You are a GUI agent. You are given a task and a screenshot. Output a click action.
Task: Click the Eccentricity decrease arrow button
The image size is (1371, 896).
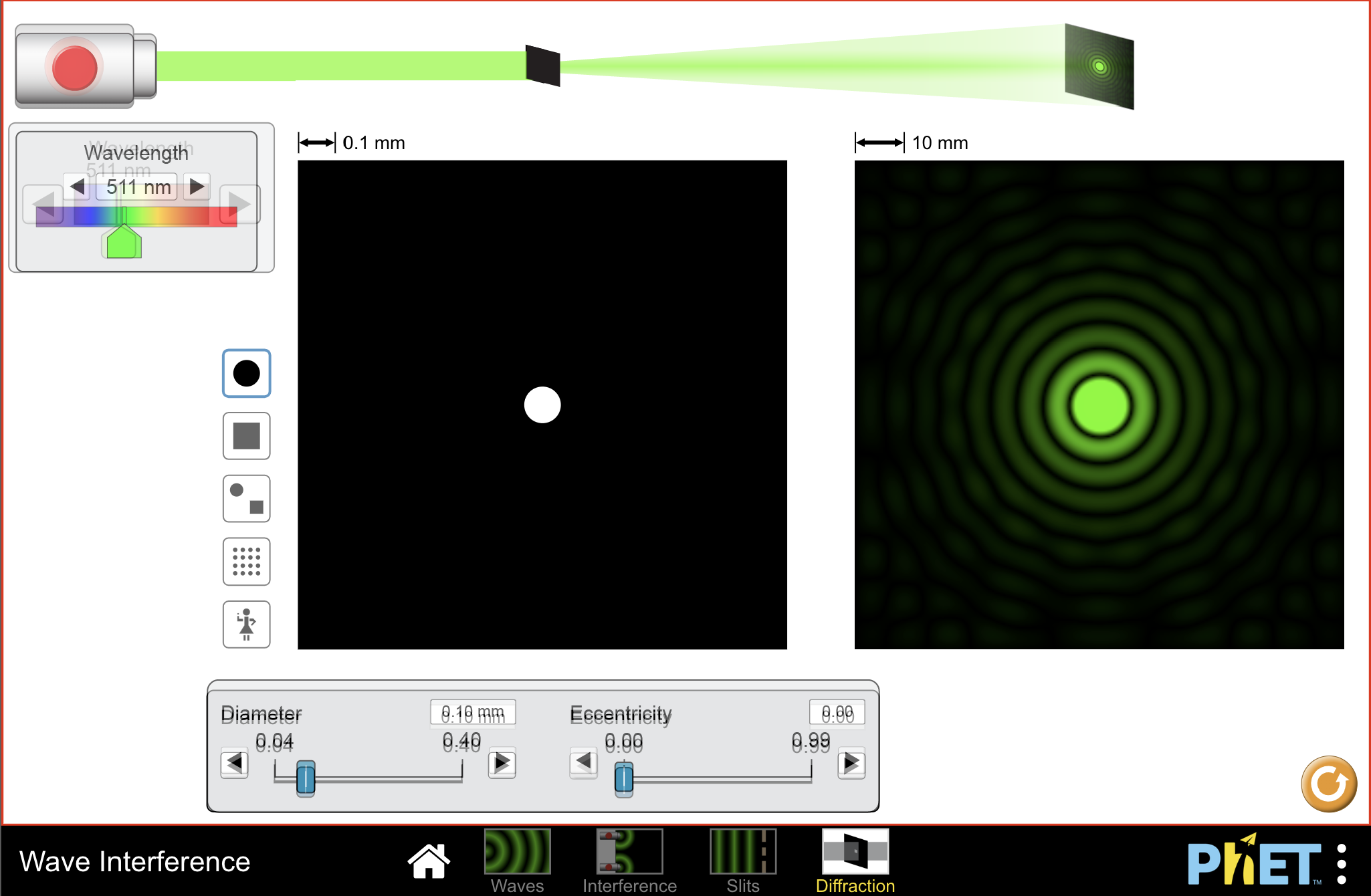583,764
